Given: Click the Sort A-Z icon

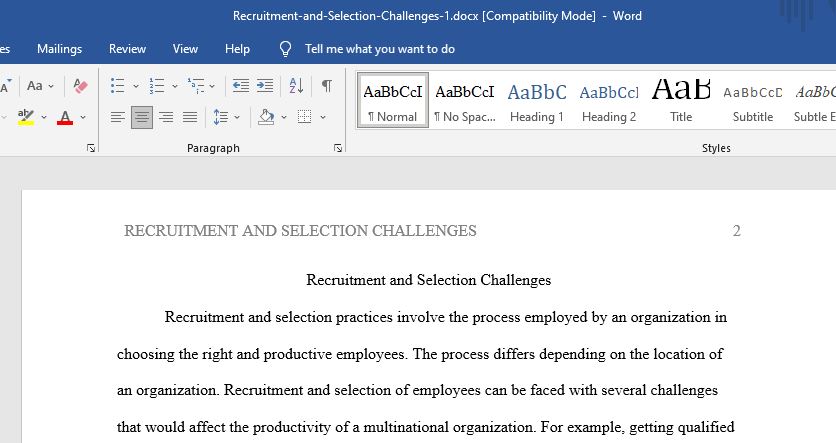Looking at the screenshot, I should [x=296, y=86].
